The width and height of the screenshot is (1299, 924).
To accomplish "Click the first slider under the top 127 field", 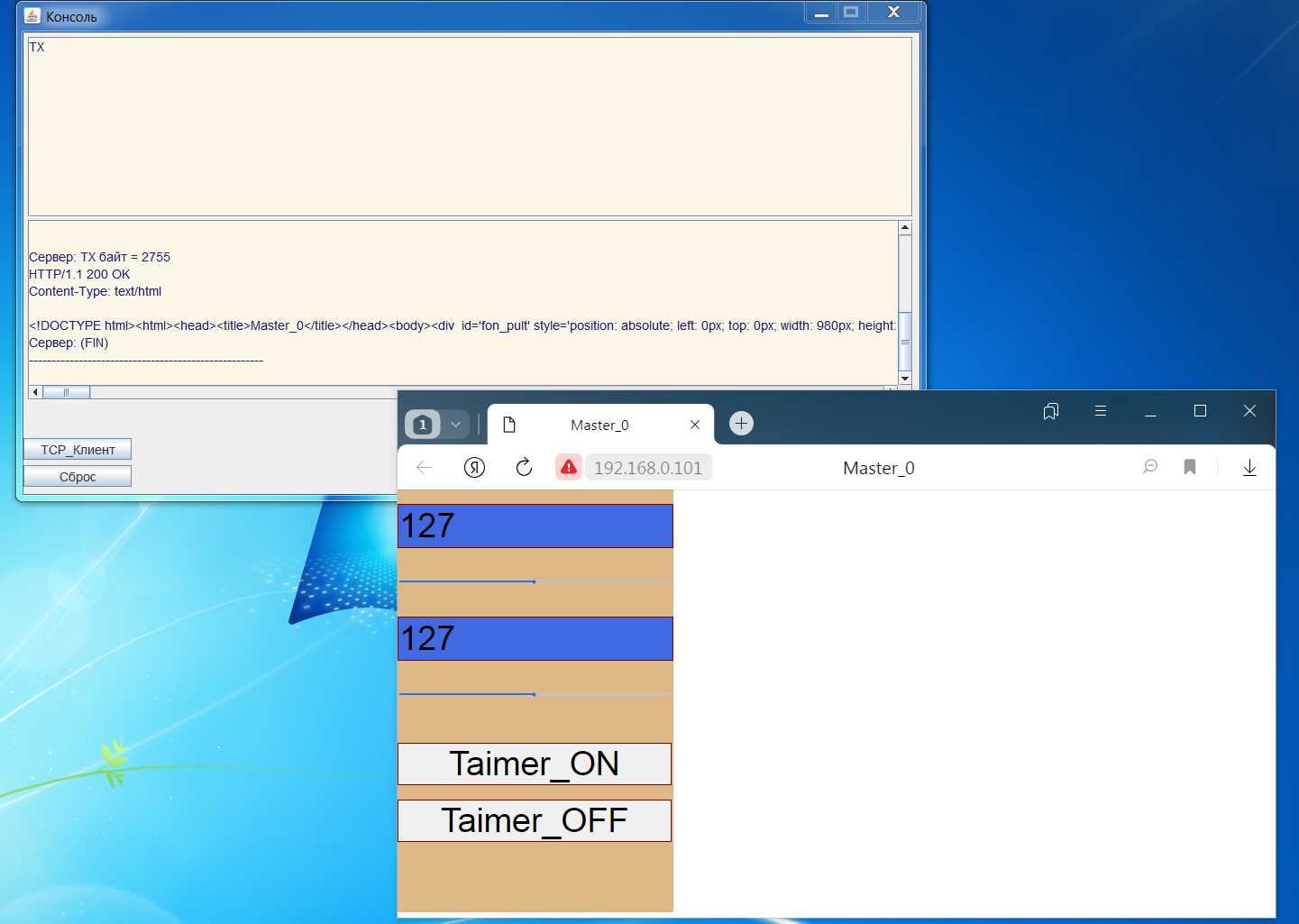I will click(535, 581).
